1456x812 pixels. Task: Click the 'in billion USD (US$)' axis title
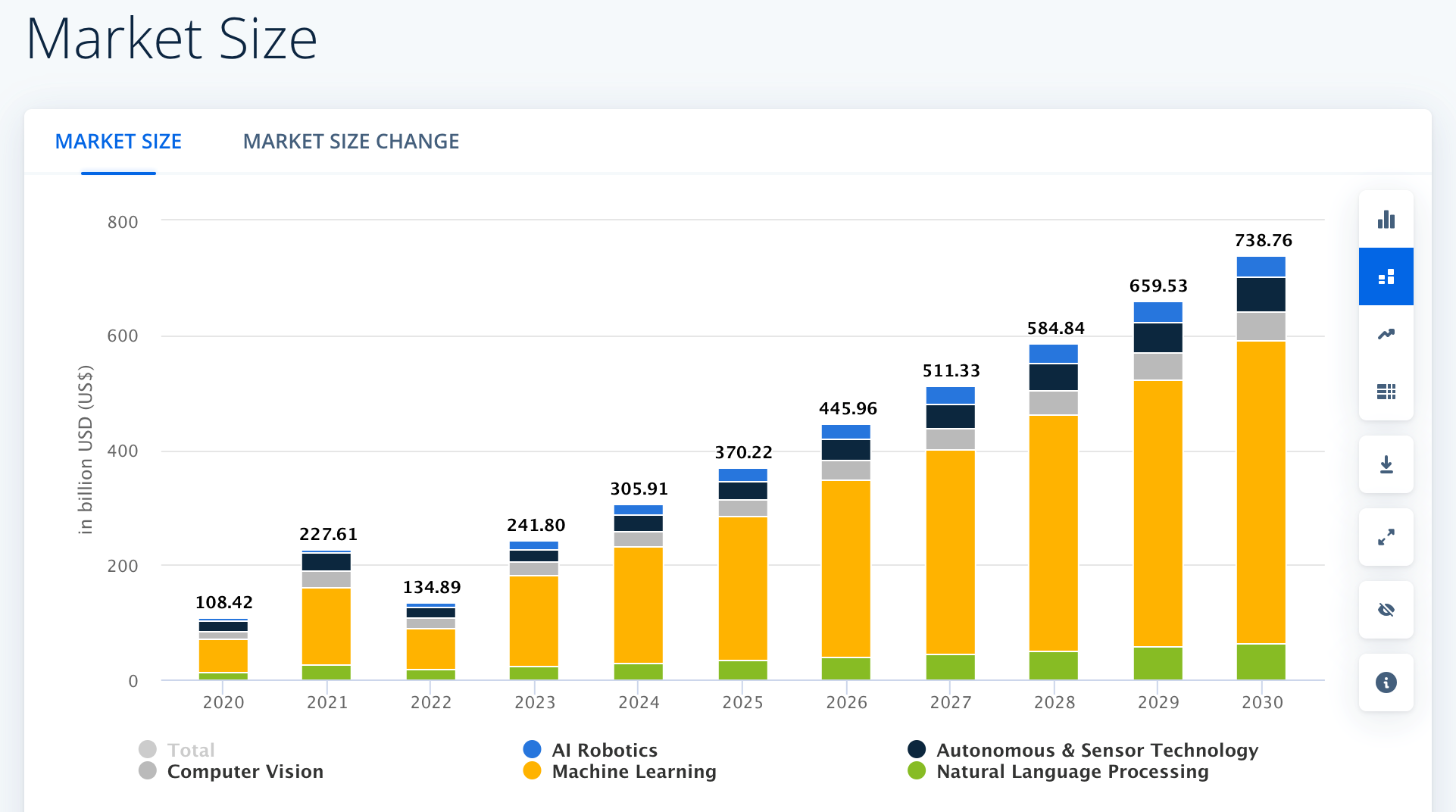85,450
